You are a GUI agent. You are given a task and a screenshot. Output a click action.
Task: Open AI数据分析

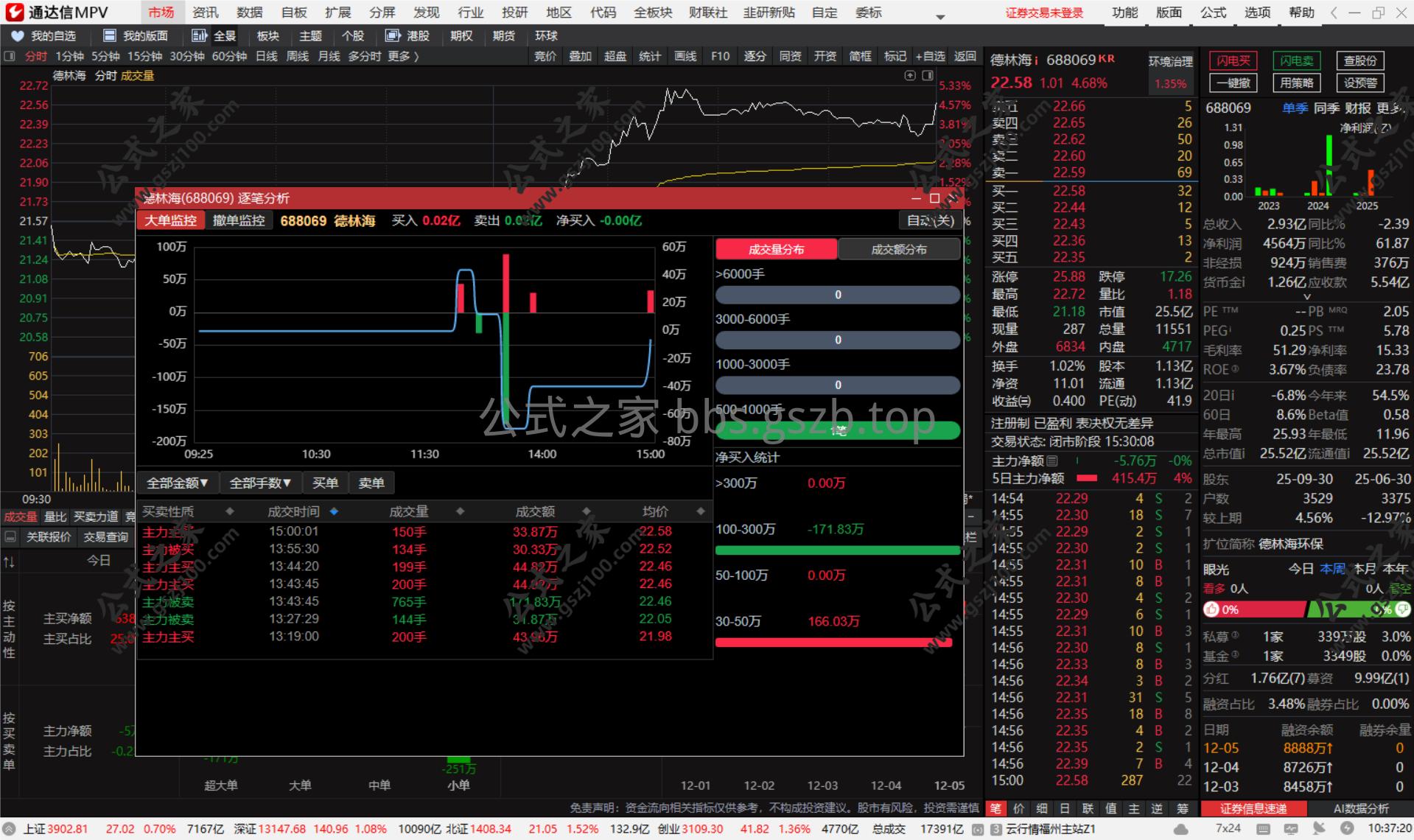(x=1361, y=808)
